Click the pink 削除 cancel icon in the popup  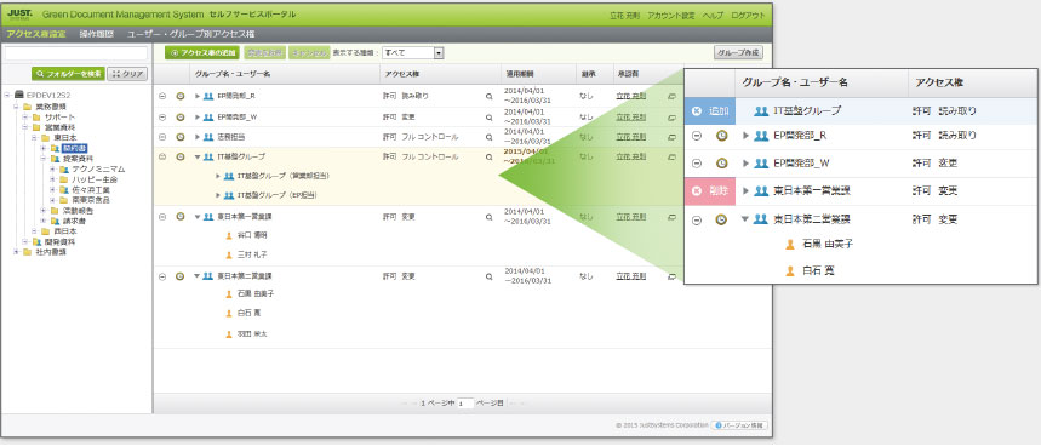tap(697, 191)
